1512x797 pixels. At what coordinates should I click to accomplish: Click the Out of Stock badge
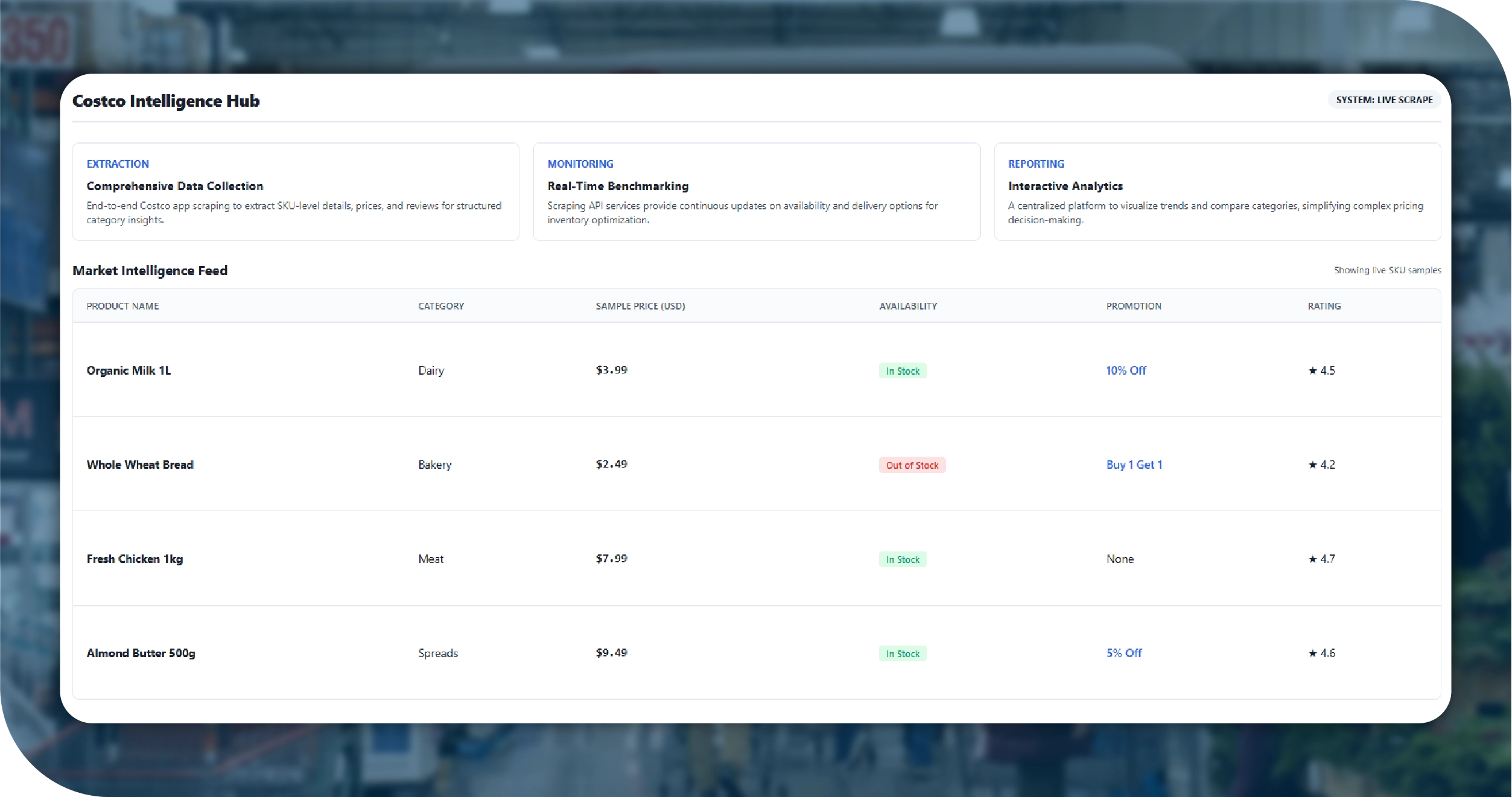(x=912, y=465)
